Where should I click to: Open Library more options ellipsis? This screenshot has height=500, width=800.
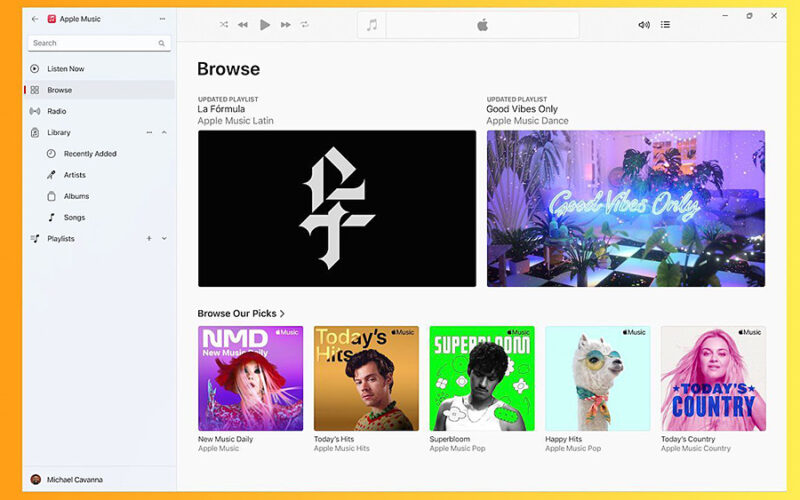149,133
